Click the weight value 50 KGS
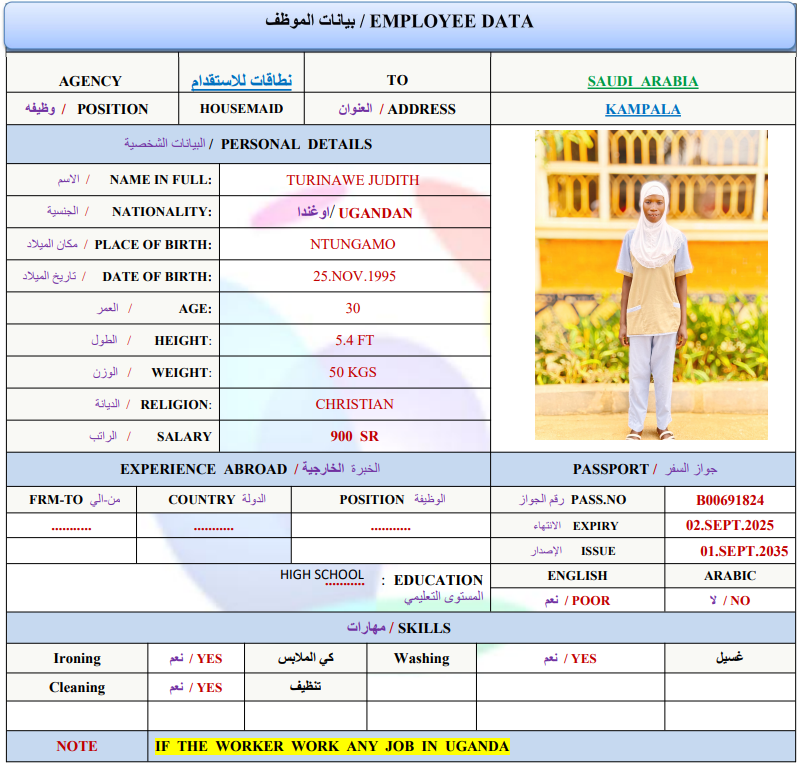 pyautogui.click(x=353, y=372)
